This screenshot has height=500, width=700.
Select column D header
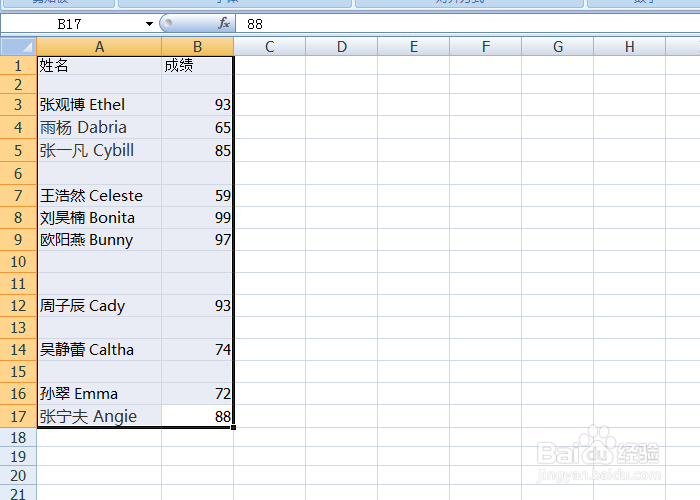(342, 46)
